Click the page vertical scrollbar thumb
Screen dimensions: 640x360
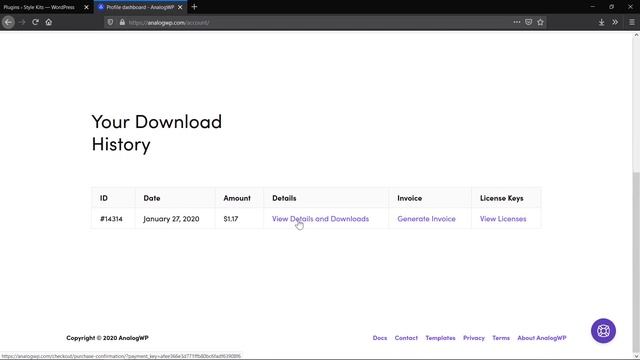636,261
